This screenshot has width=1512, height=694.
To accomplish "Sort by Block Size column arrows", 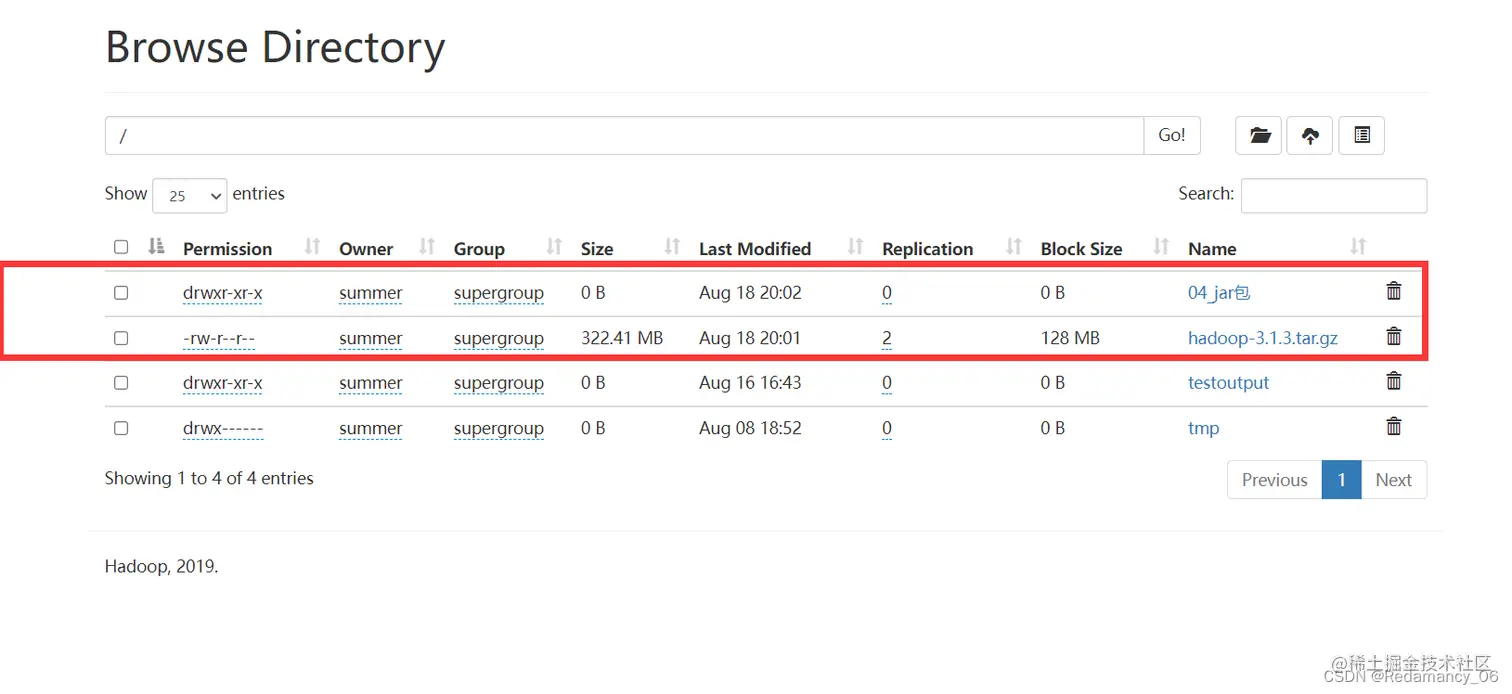I will 1161,246.
